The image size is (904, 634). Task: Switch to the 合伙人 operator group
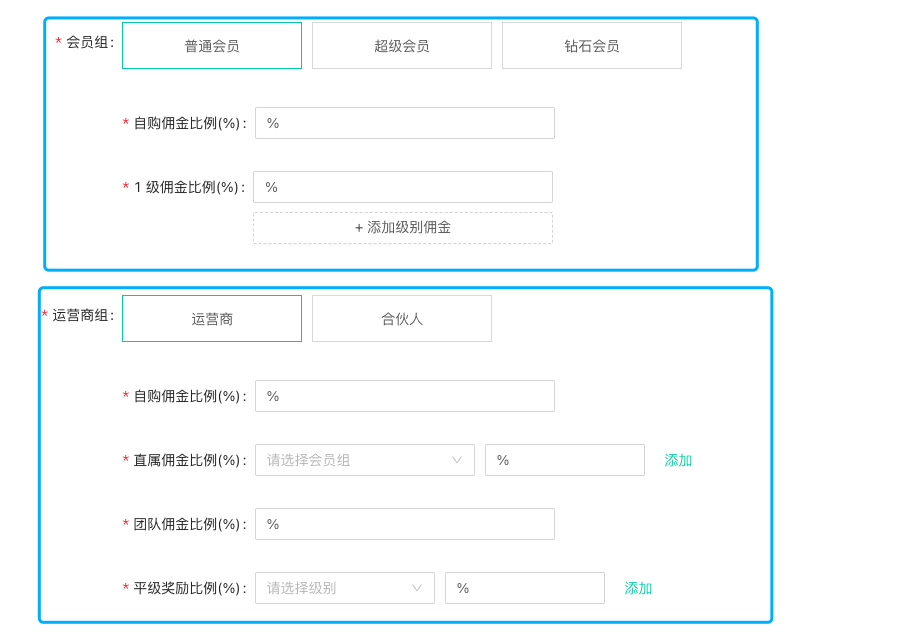click(x=402, y=319)
